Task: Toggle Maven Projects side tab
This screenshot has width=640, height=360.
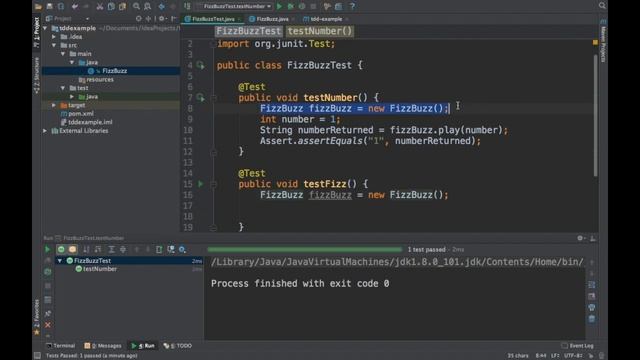Action: 603,41
